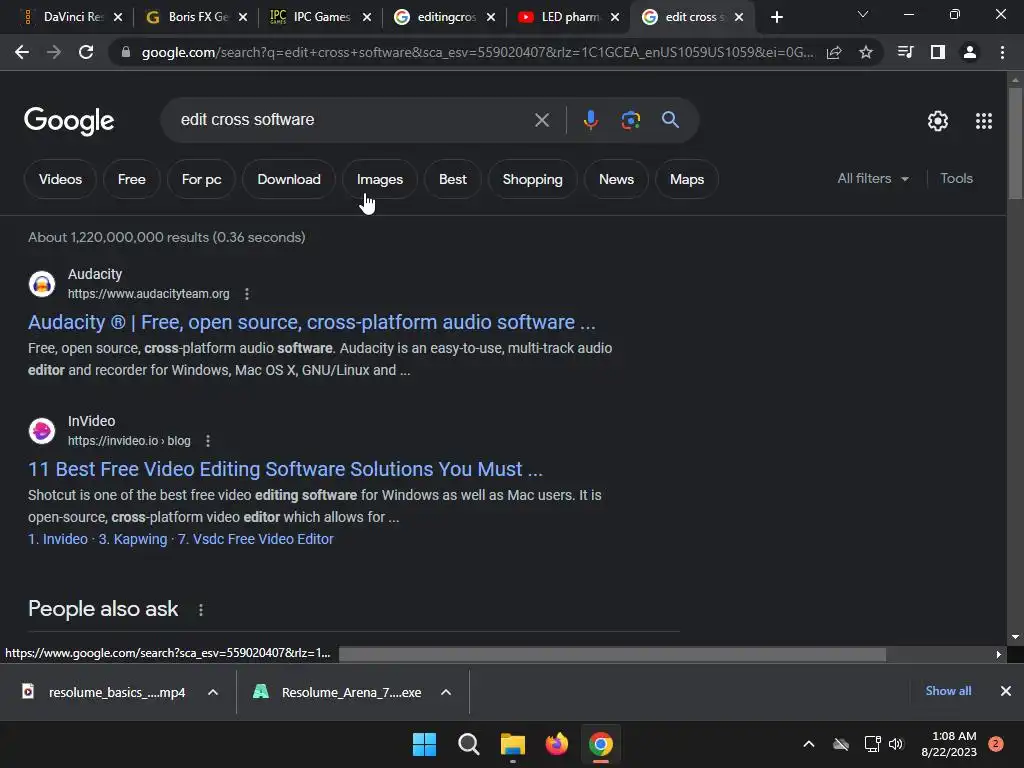1024x768 pixels.
Task: Click the Audacity site favicon
Action: click(42, 284)
